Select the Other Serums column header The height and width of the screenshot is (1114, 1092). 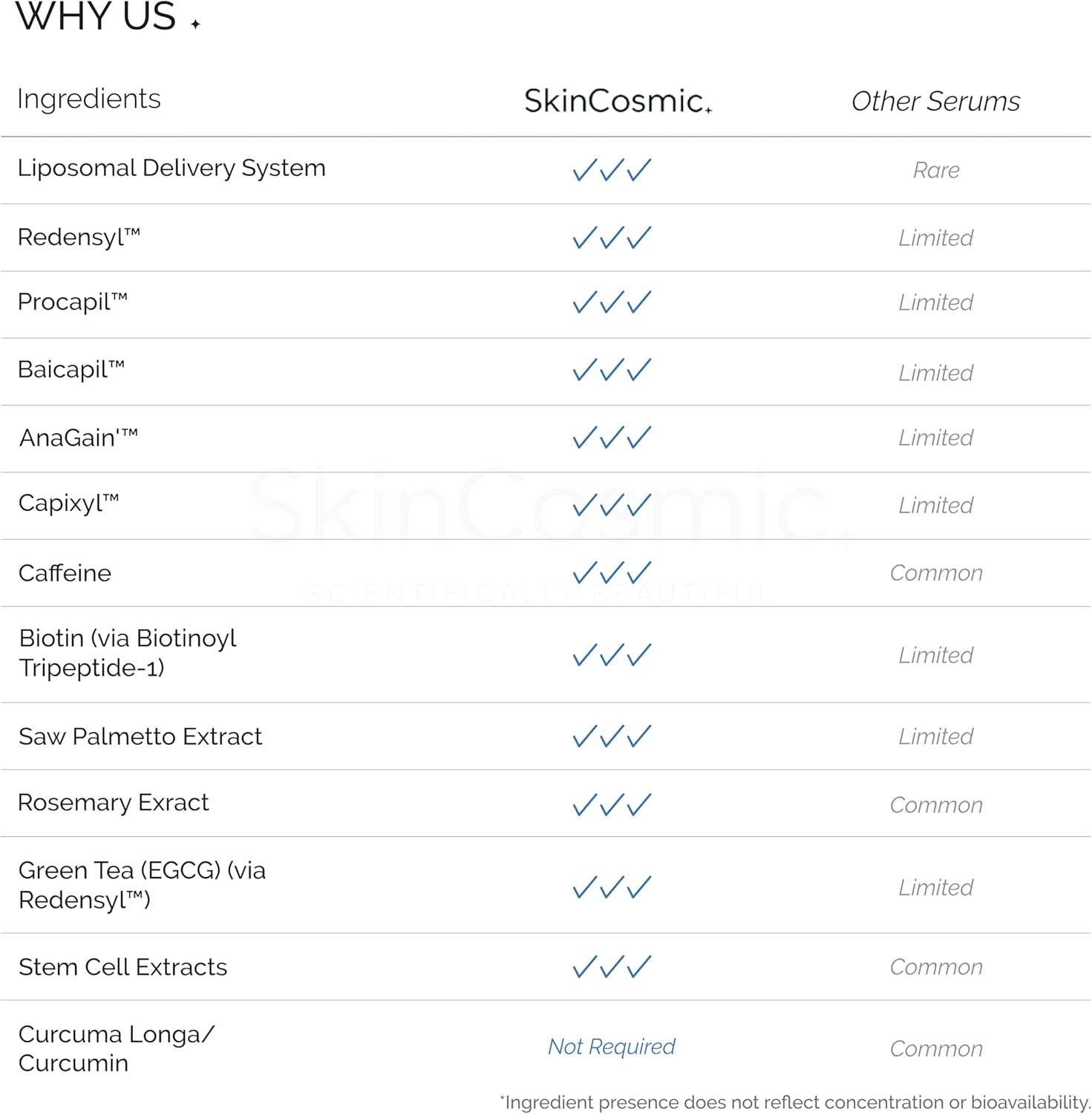935,101
